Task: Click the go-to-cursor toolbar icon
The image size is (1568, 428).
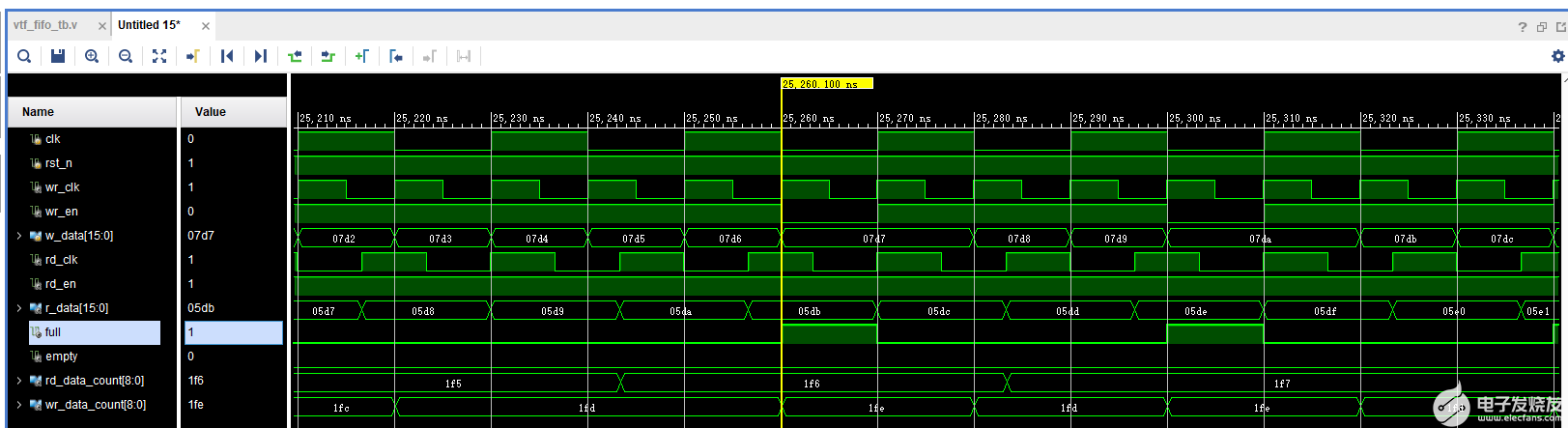Action: pos(193,56)
